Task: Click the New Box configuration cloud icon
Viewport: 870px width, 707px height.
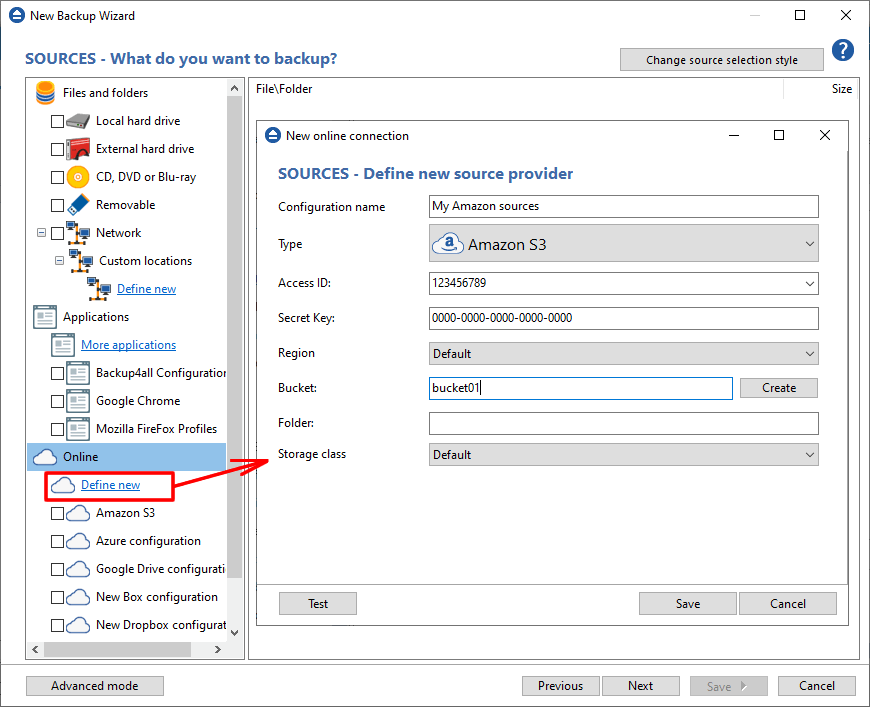Action: click(78, 597)
